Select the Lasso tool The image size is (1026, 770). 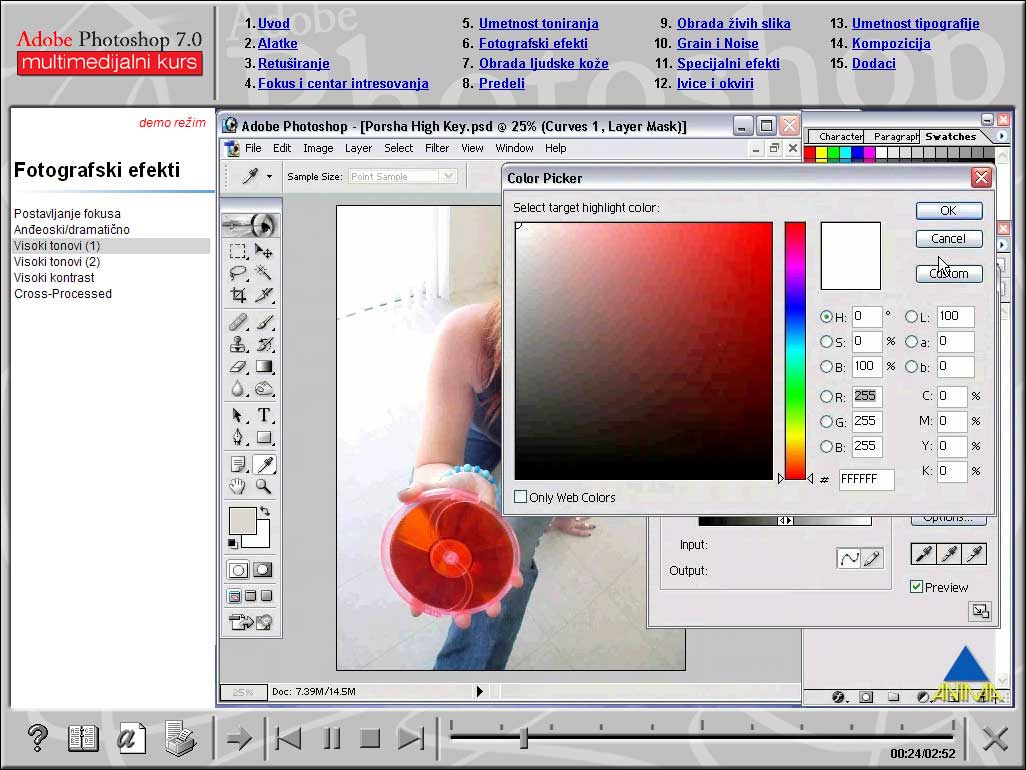[237, 270]
